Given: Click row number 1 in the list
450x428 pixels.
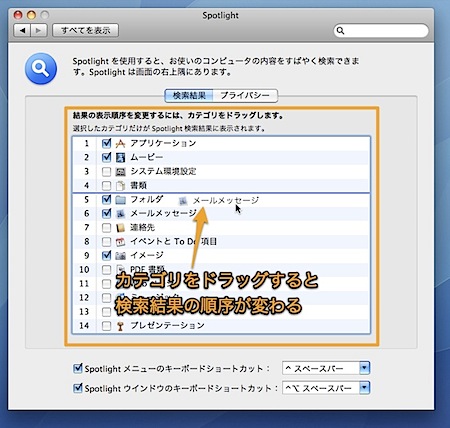Looking at the screenshot, I should (86, 143).
